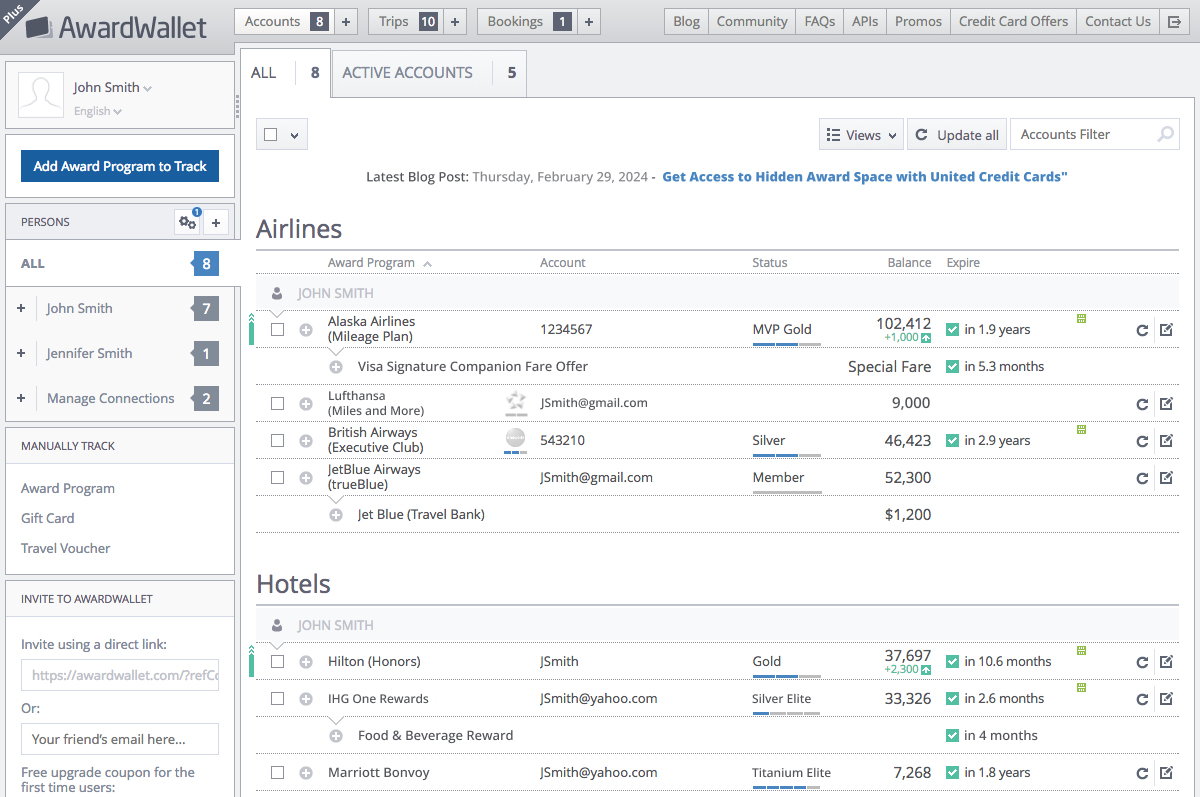Click the logout icon in top bar
Viewport: 1200px width, 797px height.
pos(1174,22)
